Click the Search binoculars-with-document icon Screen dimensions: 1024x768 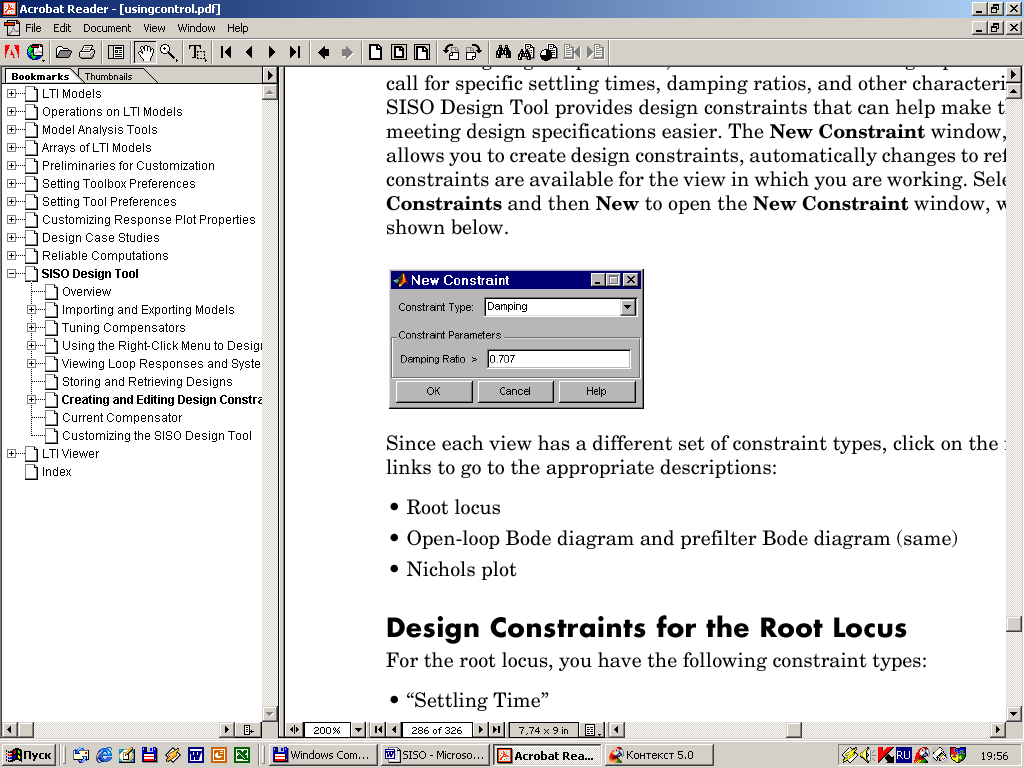point(526,52)
